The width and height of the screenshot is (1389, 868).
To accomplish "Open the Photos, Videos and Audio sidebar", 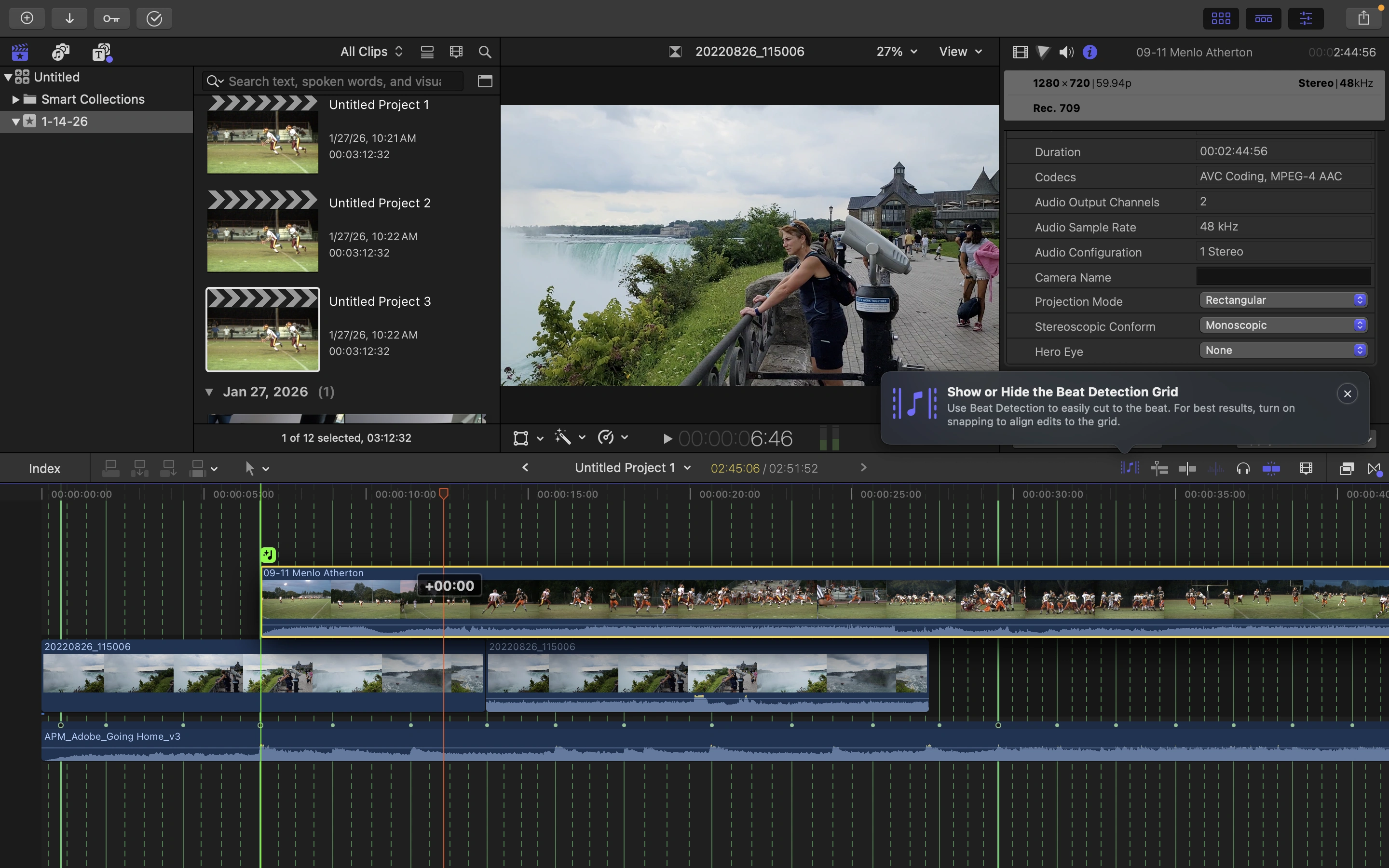I will (x=60, y=52).
